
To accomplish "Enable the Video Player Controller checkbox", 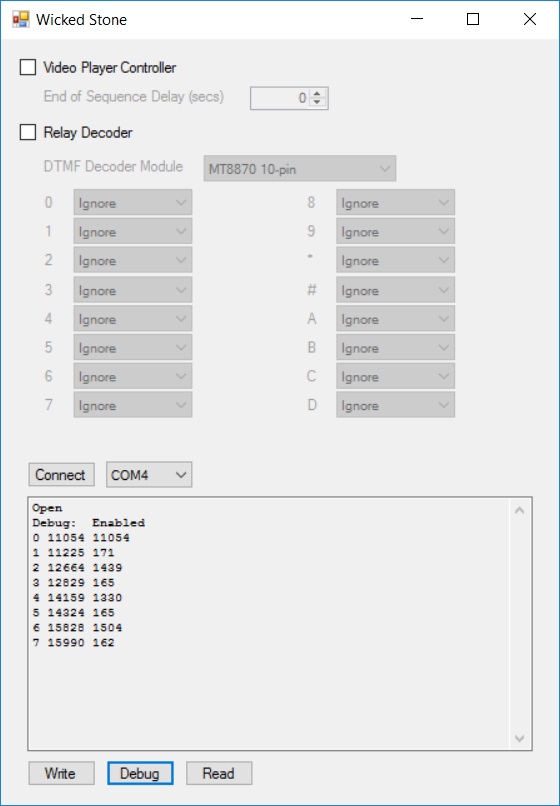I will (x=28, y=67).
